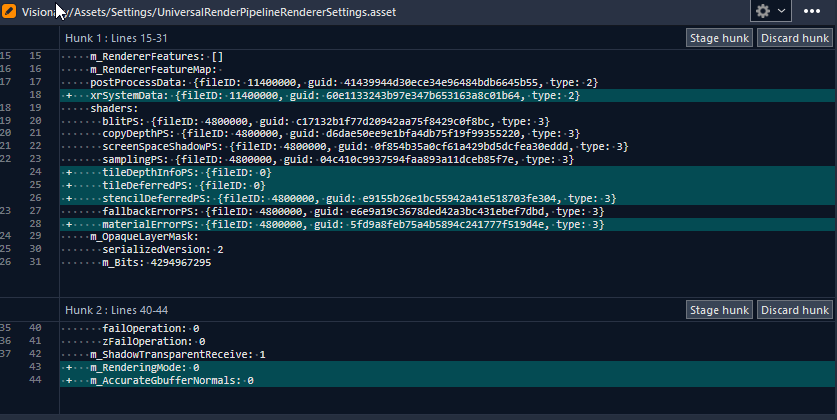This screenshot has height=420, width=837.
Task: Open the diff settings gear dropdown
Action: [770, 11]
